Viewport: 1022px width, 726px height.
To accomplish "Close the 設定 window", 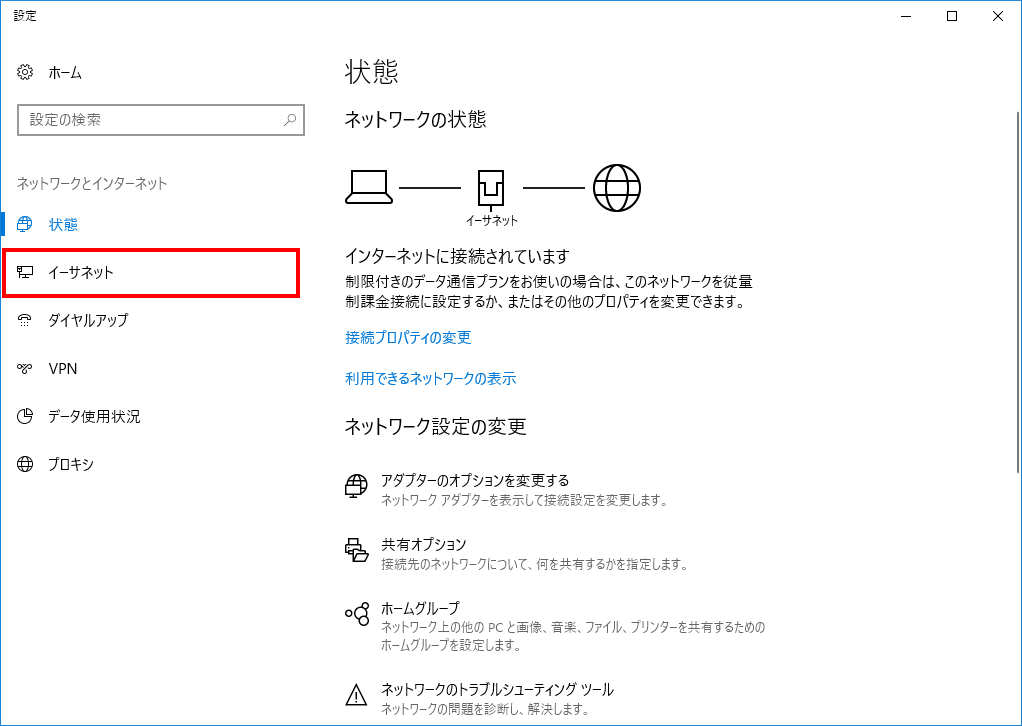I will click(997, 16).
